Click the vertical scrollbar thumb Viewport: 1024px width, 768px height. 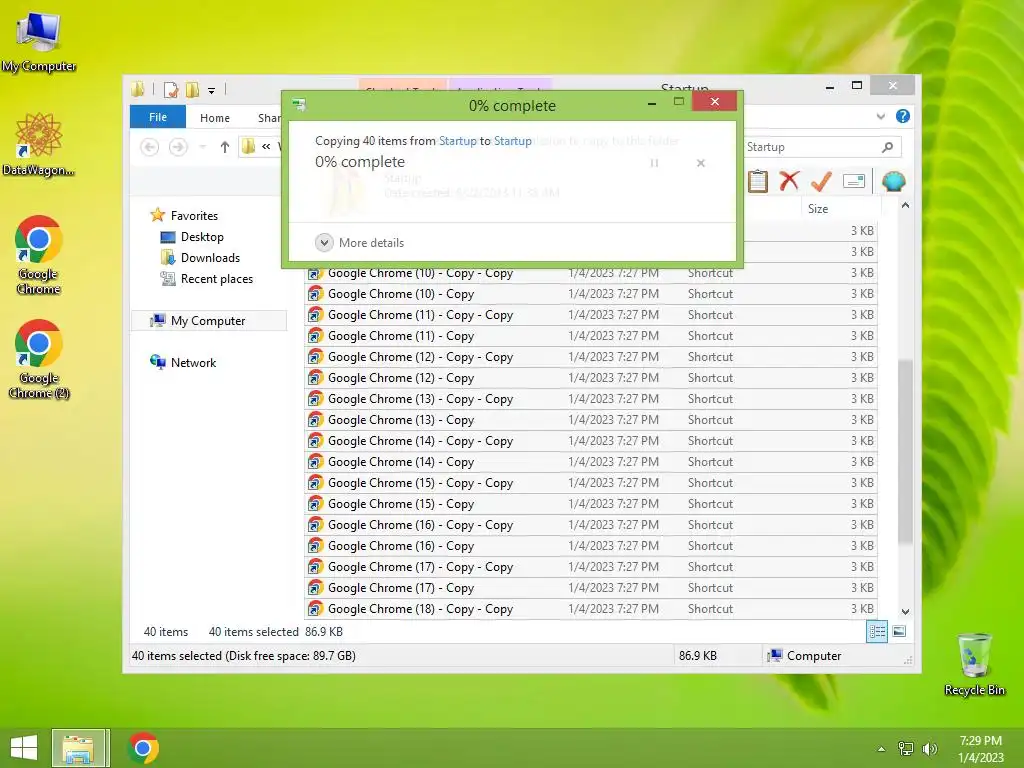pyautogui.click(x=905, y=451)
